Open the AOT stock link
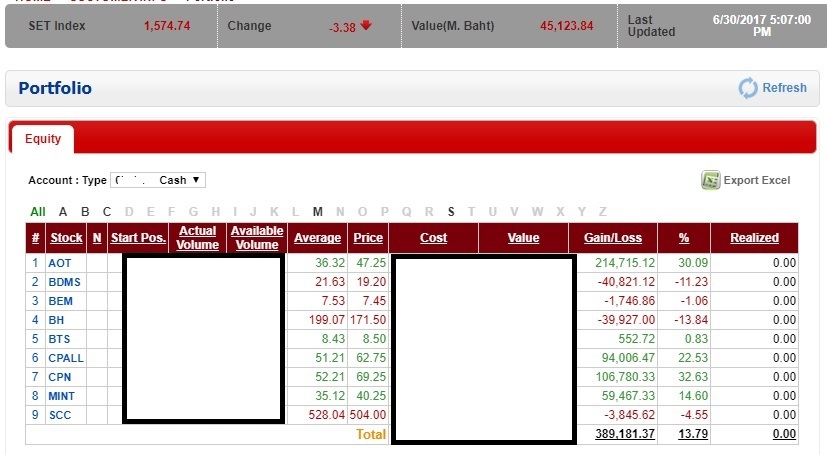The height and width of the screenshot is (455, 827). pos(60,263)
